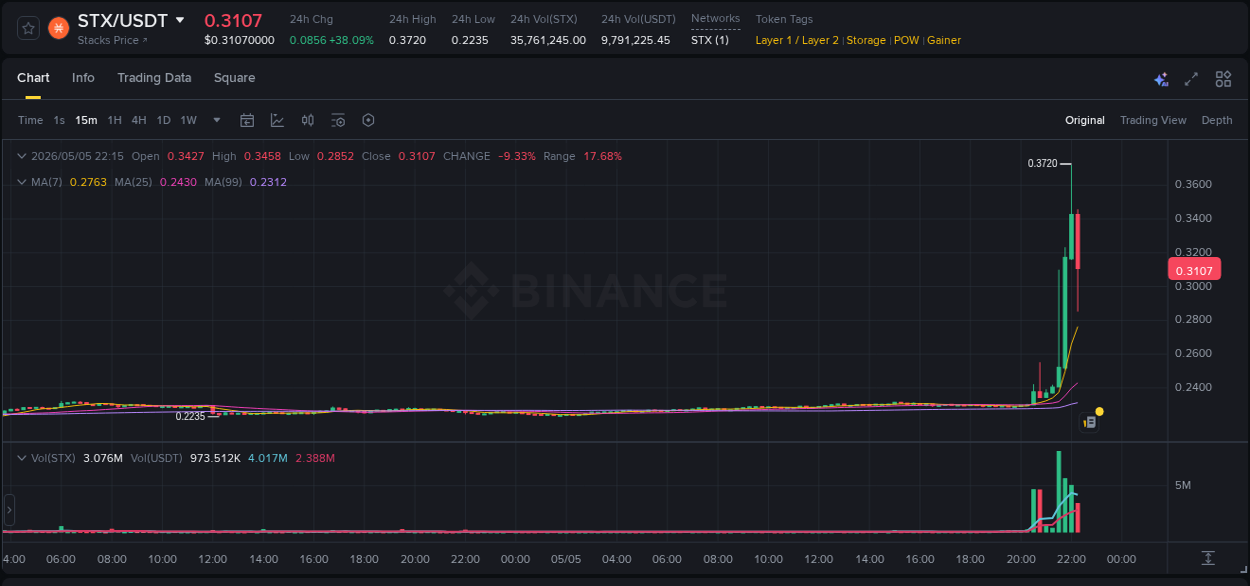
Task: Expand more time intervals dropdown
Action: [x=217, y=120]
